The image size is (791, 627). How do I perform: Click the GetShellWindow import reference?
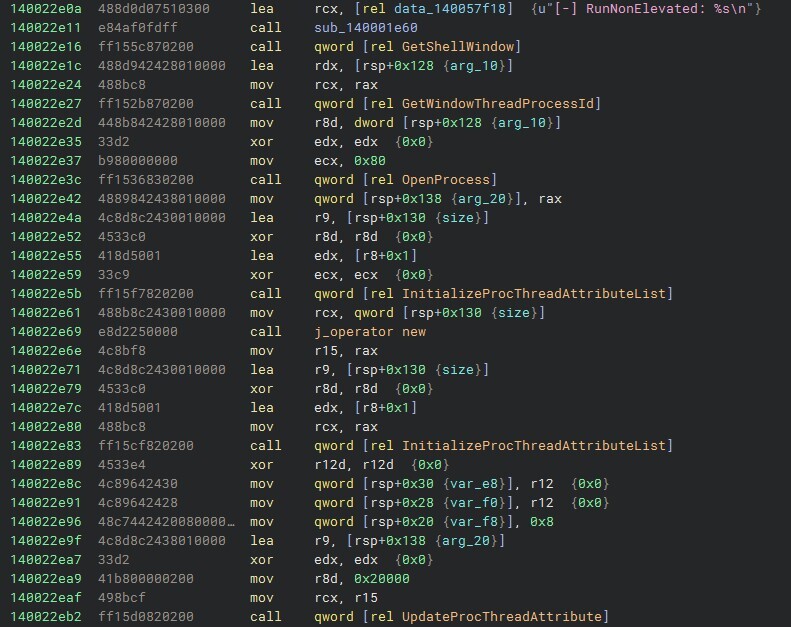point(458,47)
